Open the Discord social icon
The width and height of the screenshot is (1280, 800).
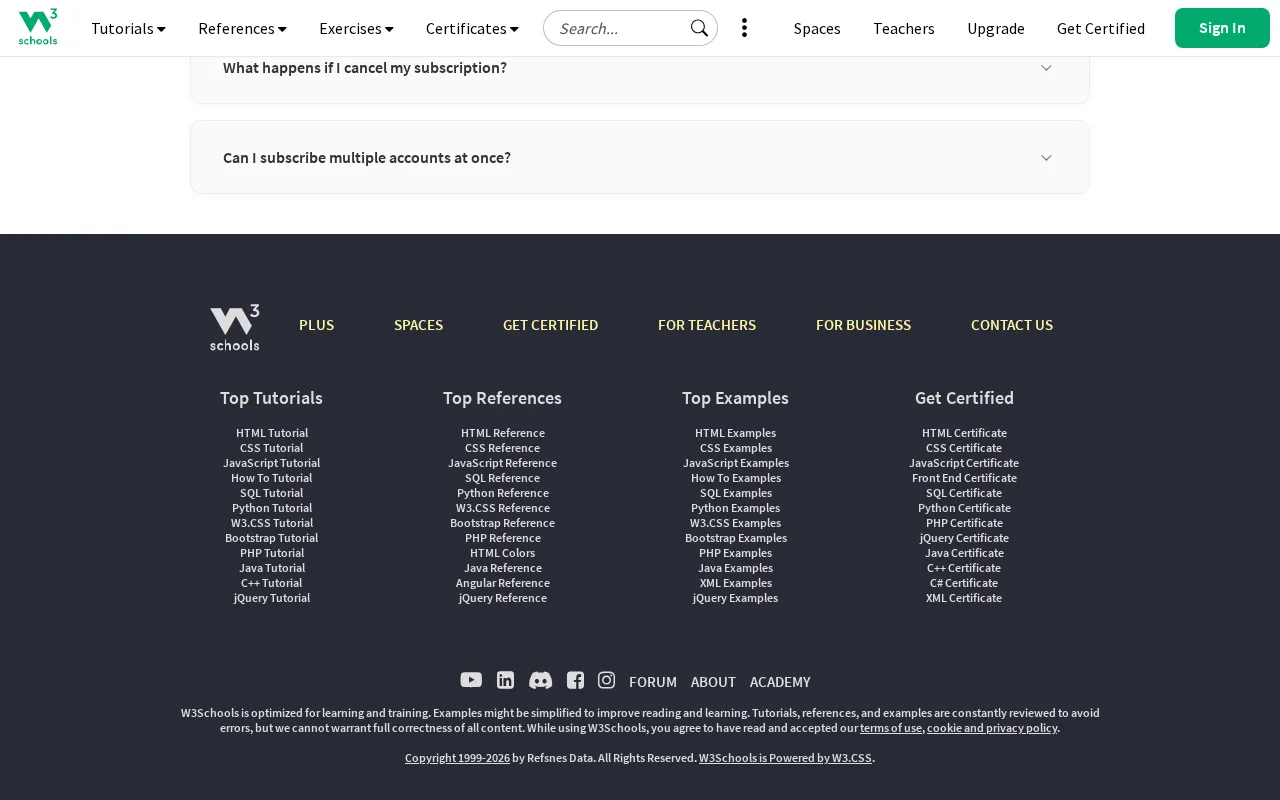coord(540,681)
